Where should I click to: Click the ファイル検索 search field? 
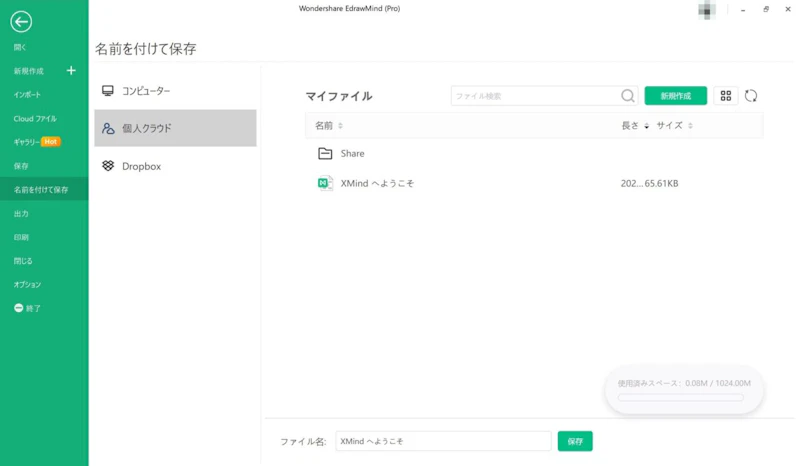[x=544, y=96]
